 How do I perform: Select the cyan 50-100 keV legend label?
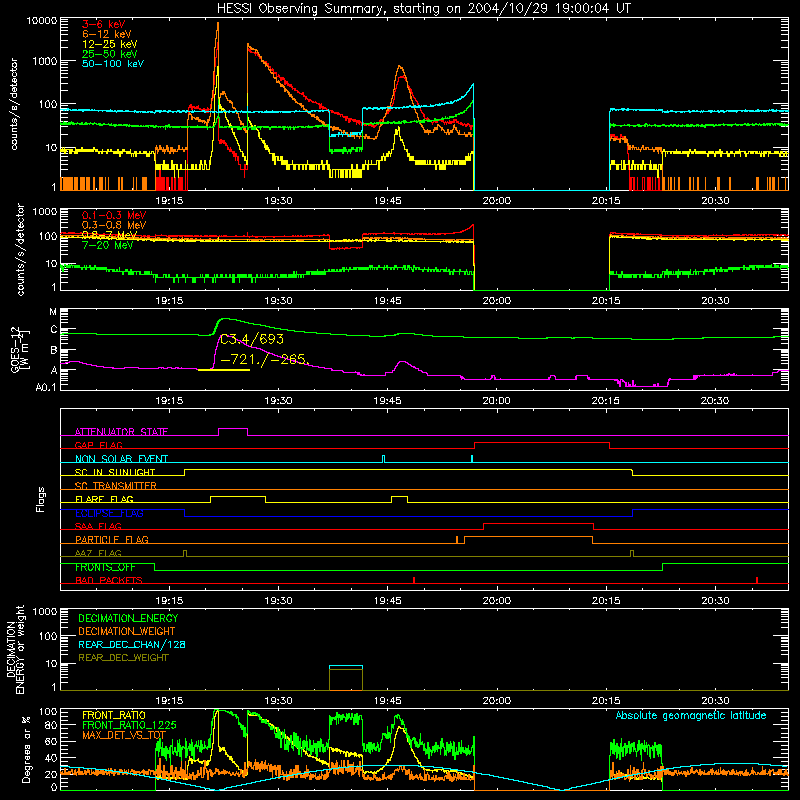(x=113, y=64)
